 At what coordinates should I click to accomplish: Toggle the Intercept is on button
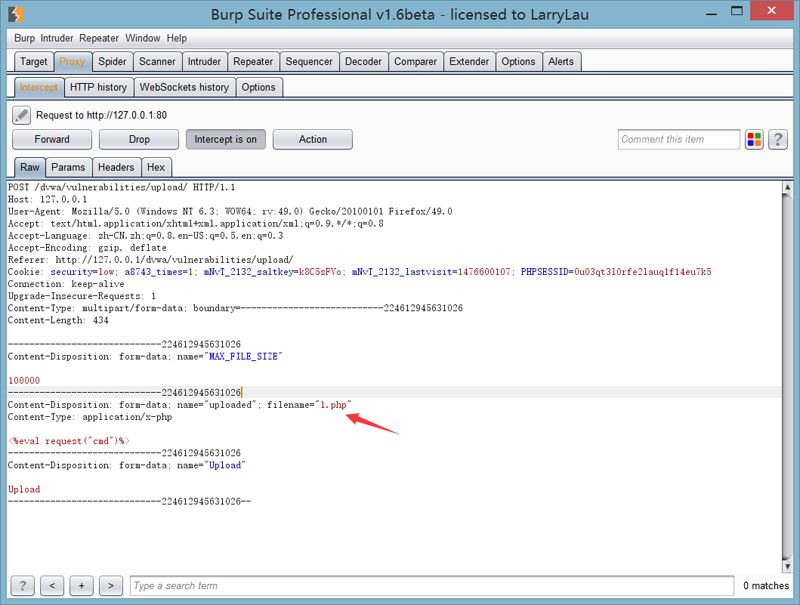click(225, 140)
